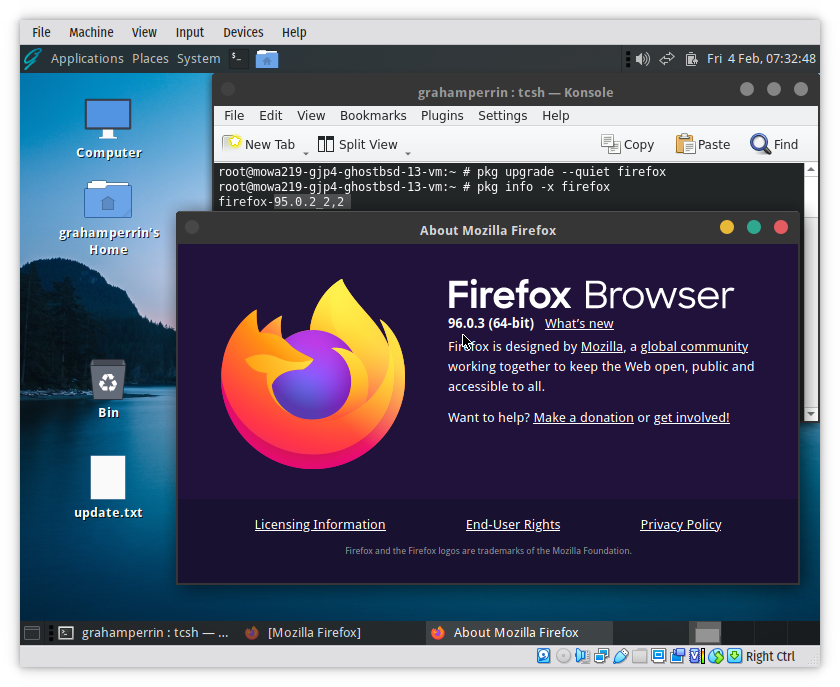Click the What's new link

(579, 323)
